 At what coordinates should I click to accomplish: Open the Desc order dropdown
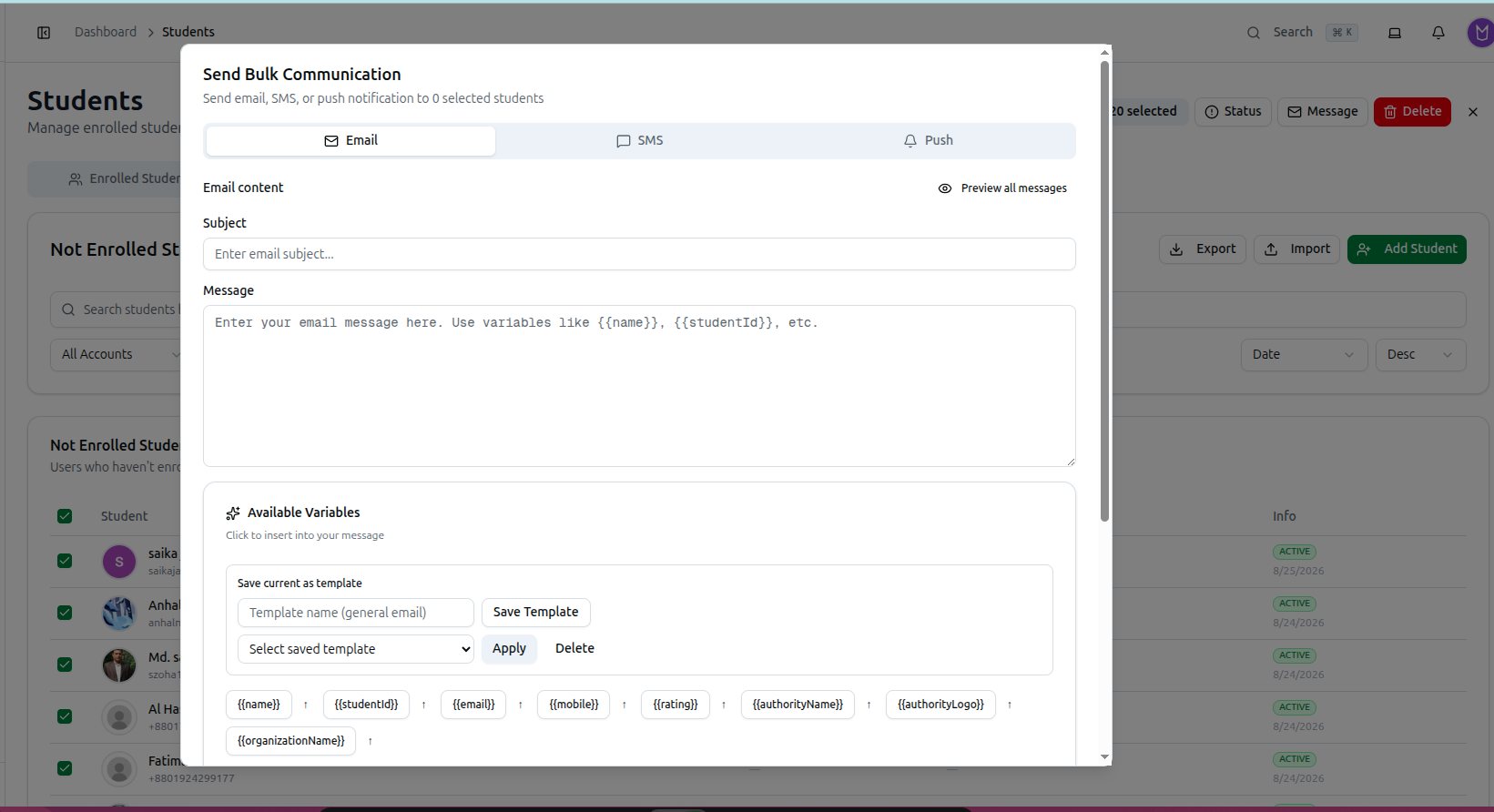click(1420, 354)
